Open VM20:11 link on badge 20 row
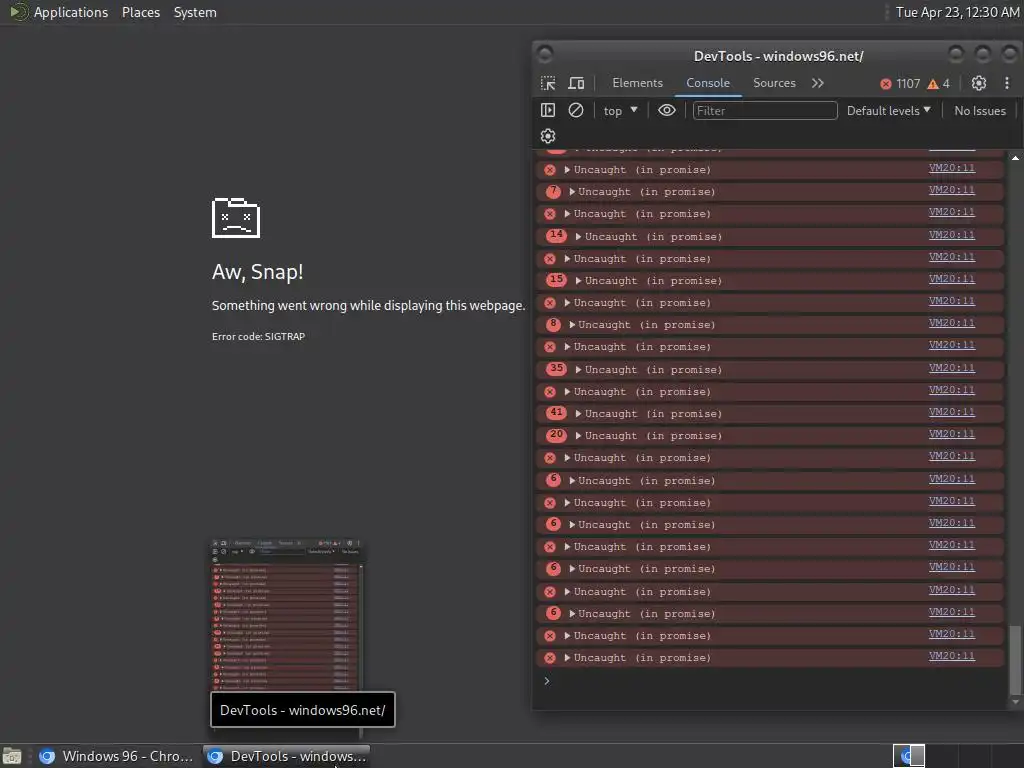Viewport: 1024px width, 768px height. click(x=952, y=434)
